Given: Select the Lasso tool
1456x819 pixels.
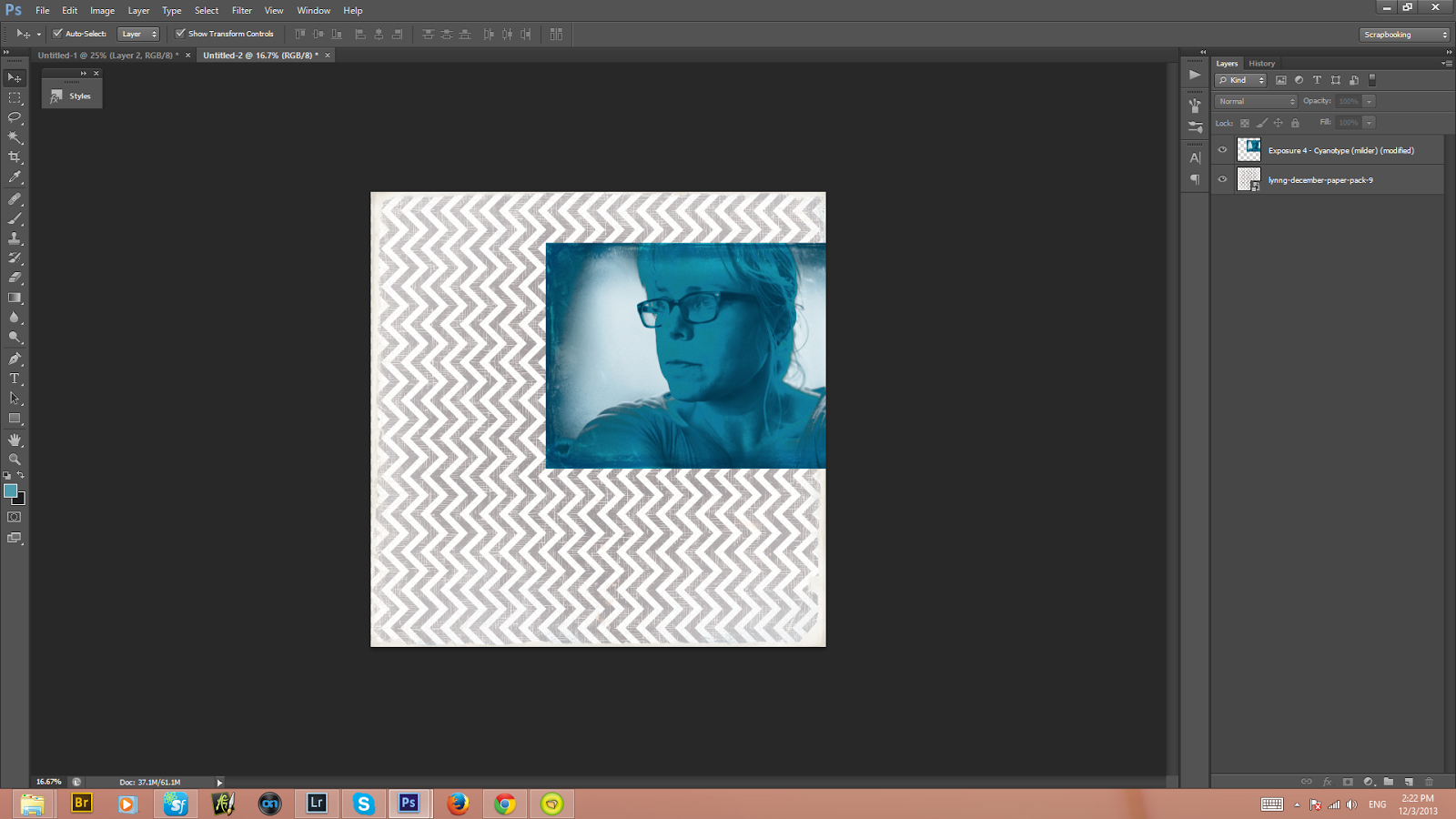Looking at the screenshot, I should (x=15, y=117).
